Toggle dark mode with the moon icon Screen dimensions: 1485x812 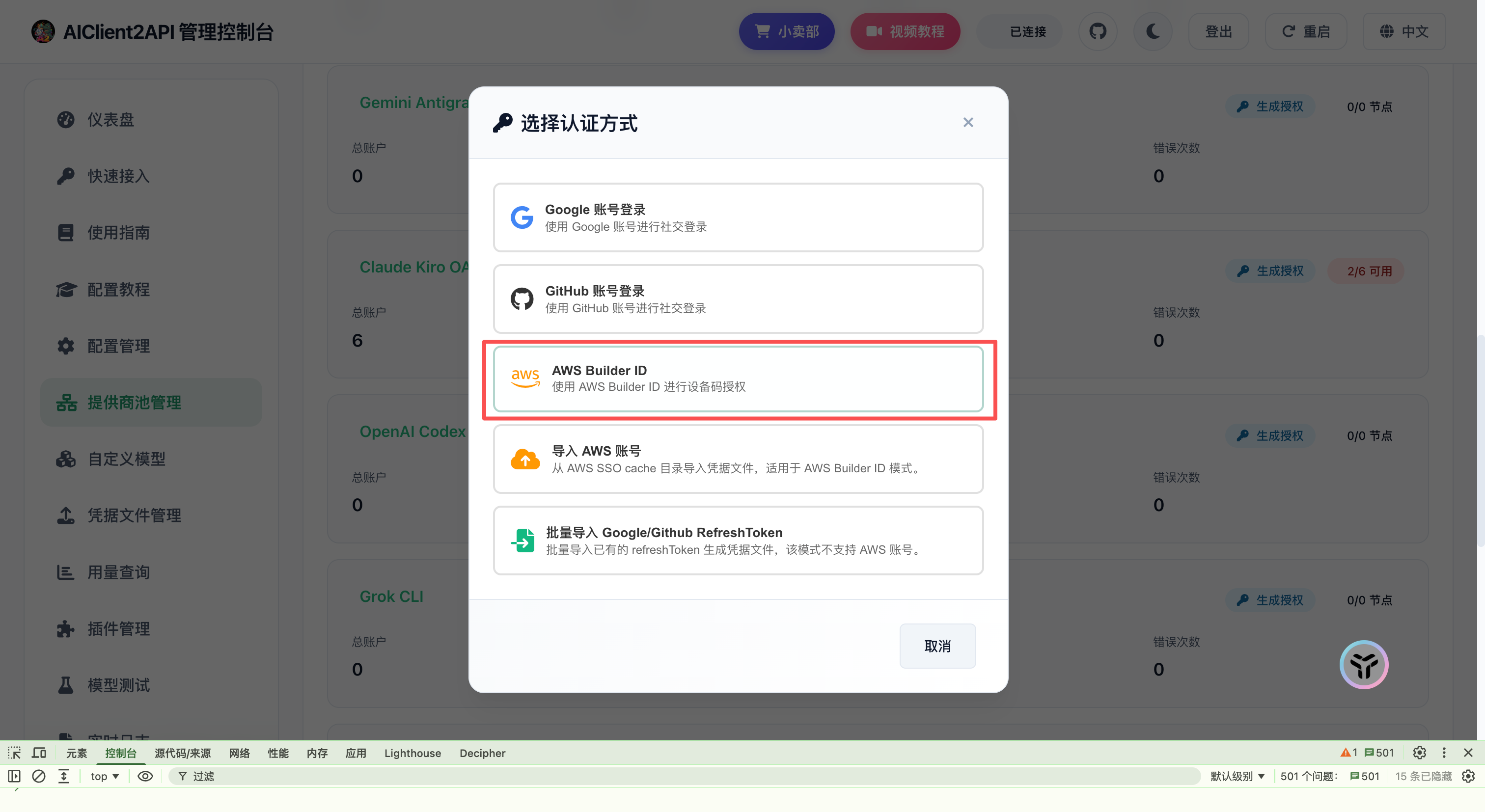coord(1153,31)
